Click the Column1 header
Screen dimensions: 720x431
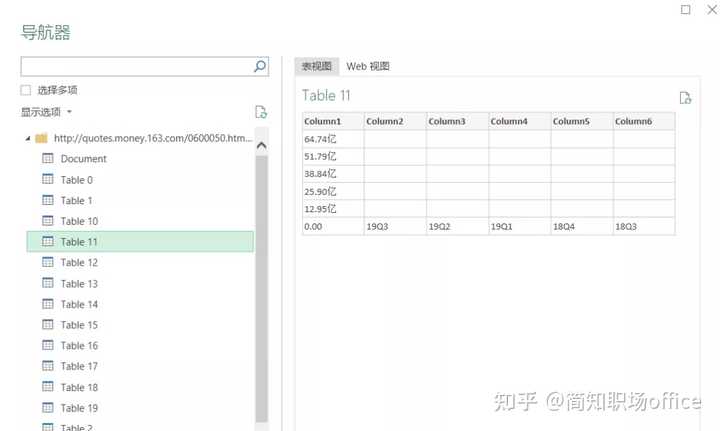[x=333, y=121]
